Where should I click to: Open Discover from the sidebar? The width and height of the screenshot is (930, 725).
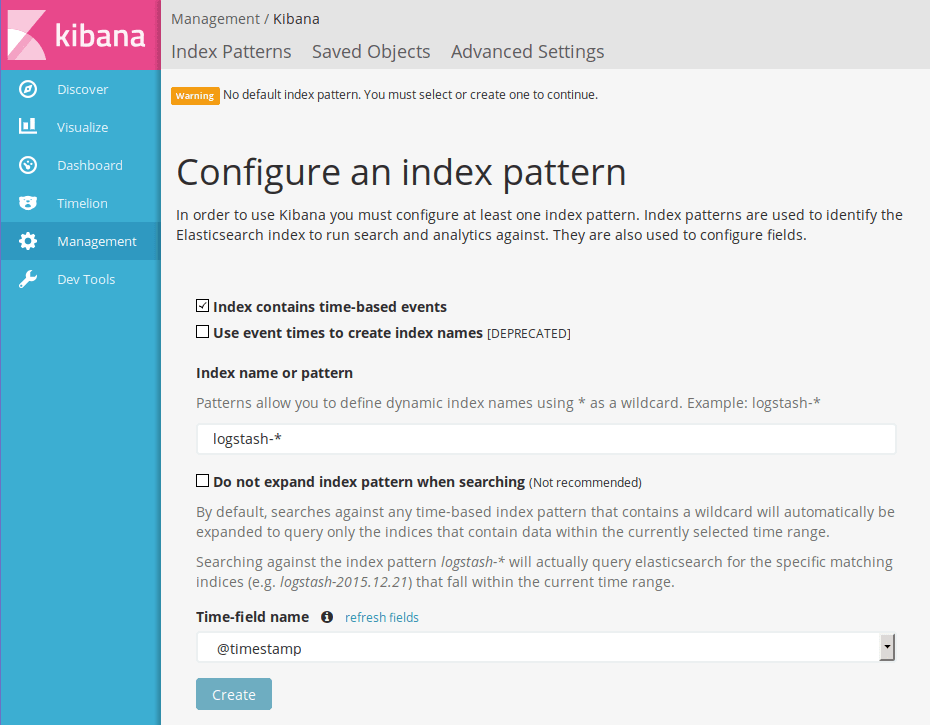pos(81,89)
